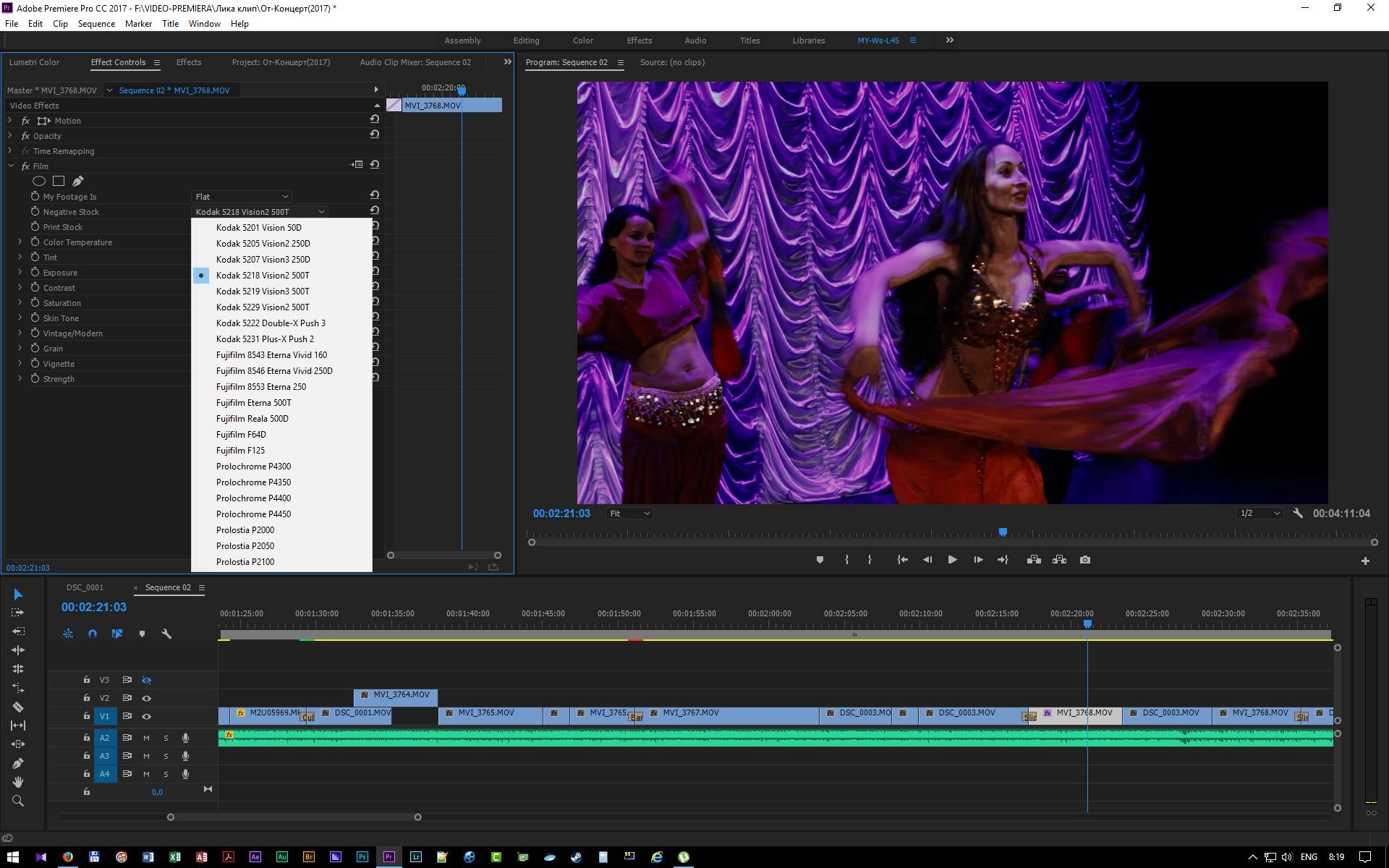Expand the Motion effect properties
The image size is (1389, 868).
10,121
